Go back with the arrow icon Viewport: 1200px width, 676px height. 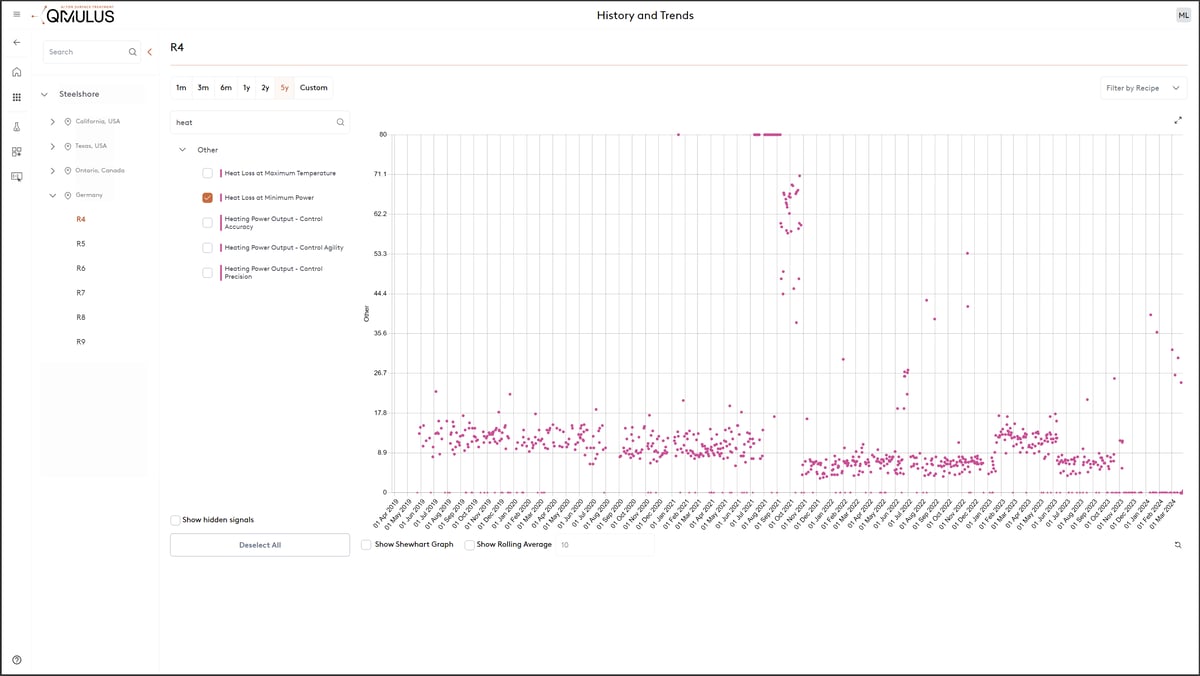[x=16, y=42]
